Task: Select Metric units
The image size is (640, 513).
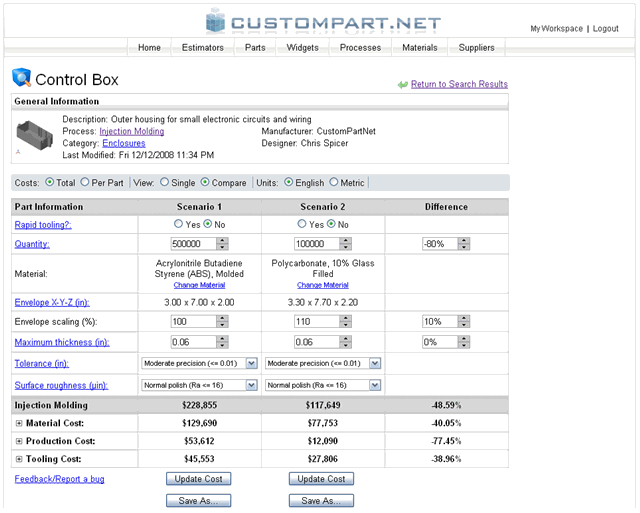Action: point(333,182)
